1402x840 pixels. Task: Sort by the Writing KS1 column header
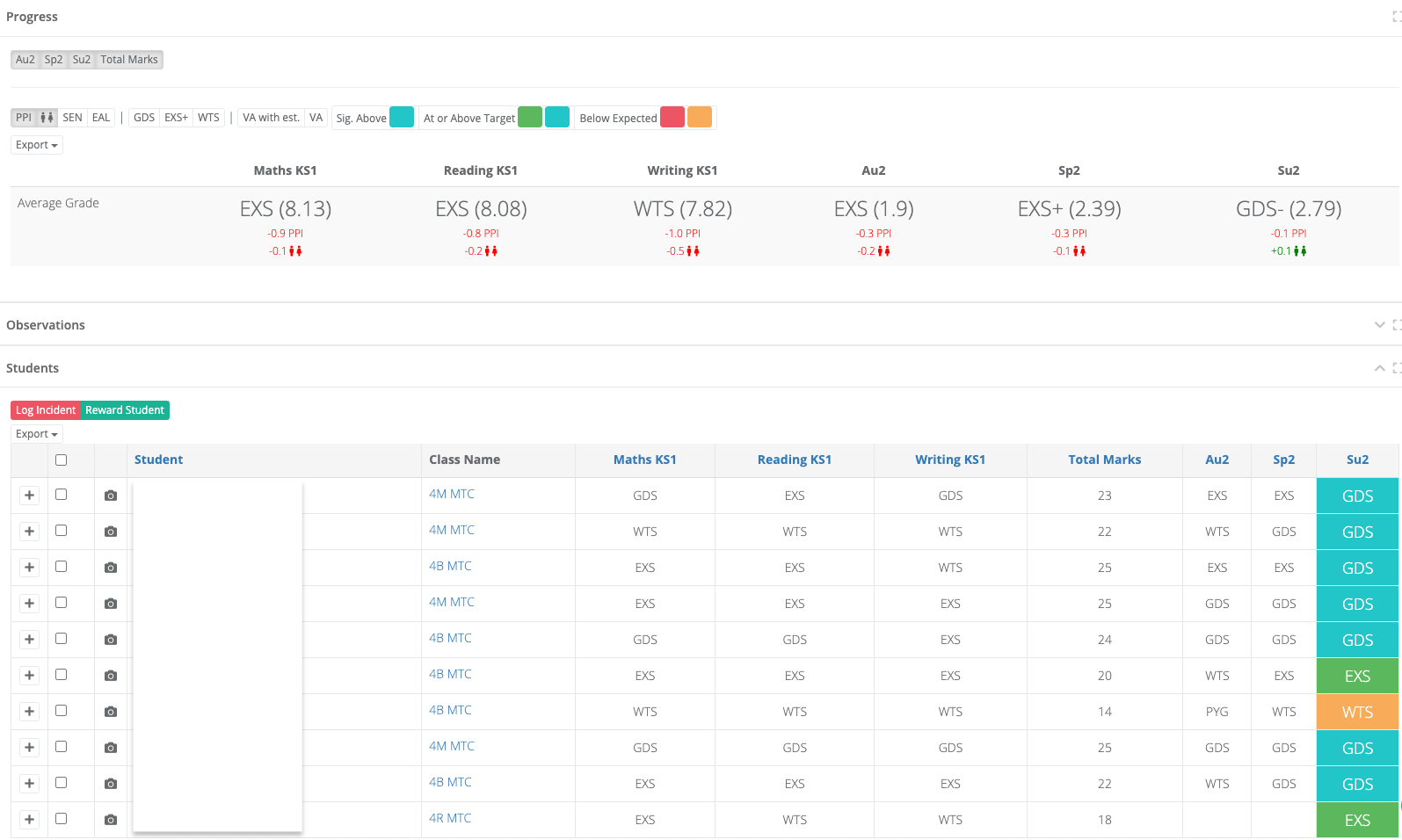pyautogui.click(x=950, y=460)
